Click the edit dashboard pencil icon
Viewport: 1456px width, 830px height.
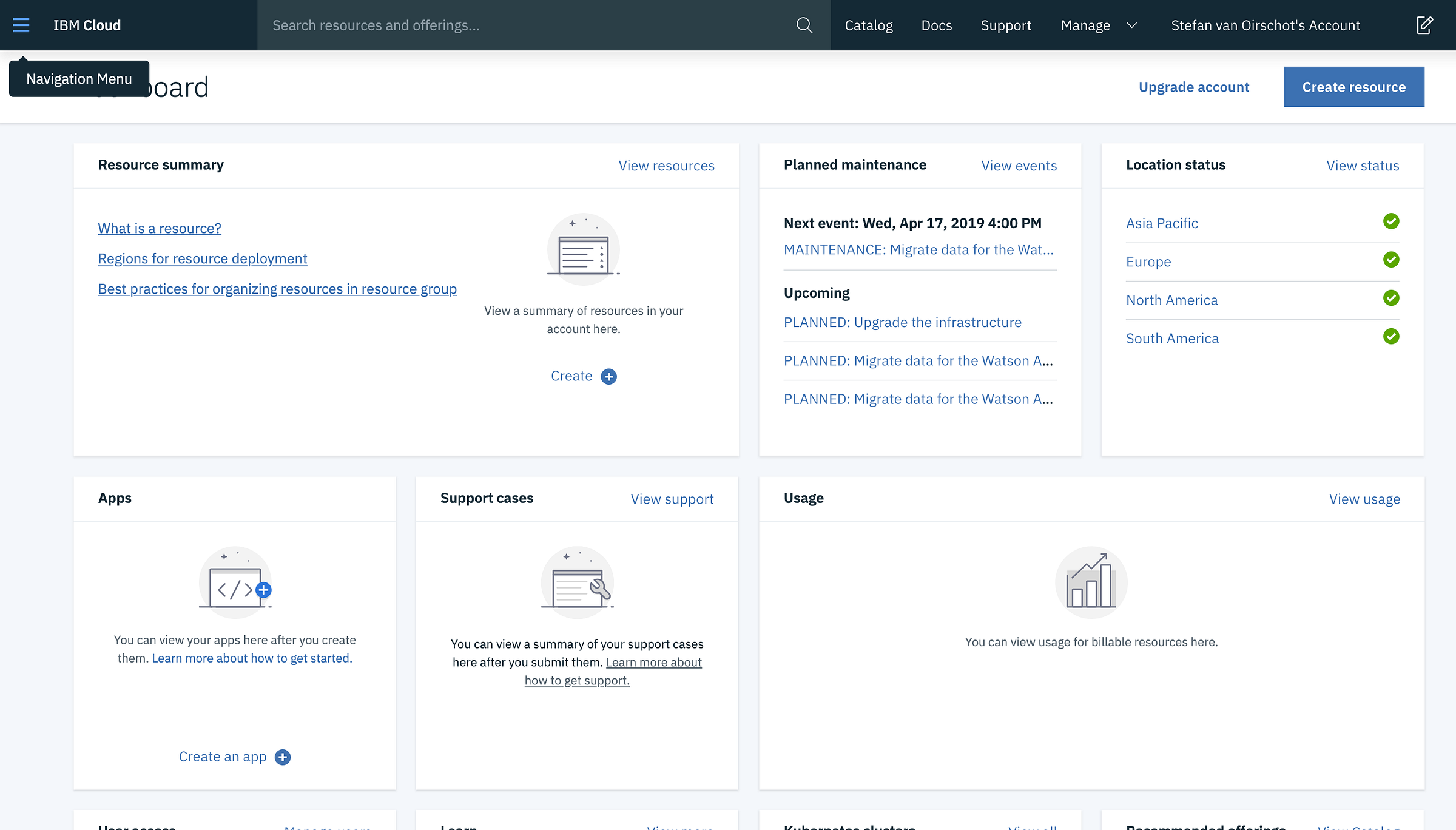tap(1424, 25)
